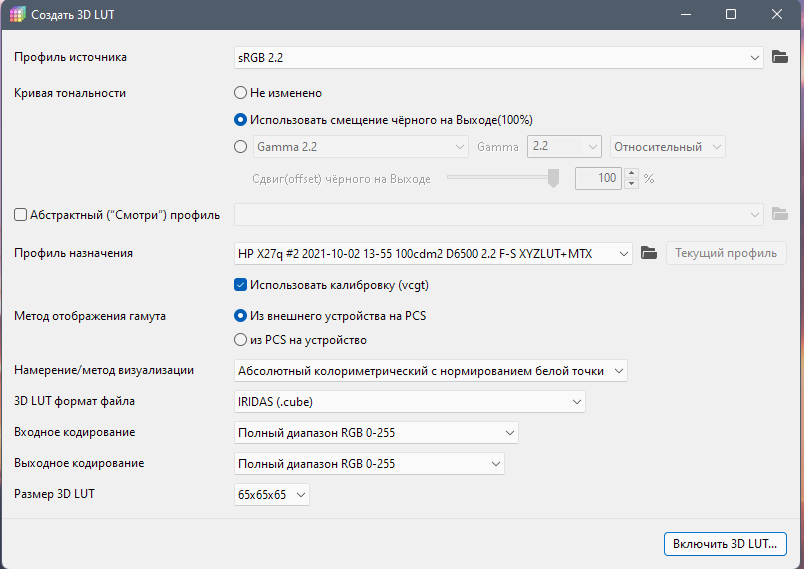Viewport: 804px width, 569px height.
Task: Choose 'из PCS на устройство' gamut mapping
Action: (x=240, y=339)
